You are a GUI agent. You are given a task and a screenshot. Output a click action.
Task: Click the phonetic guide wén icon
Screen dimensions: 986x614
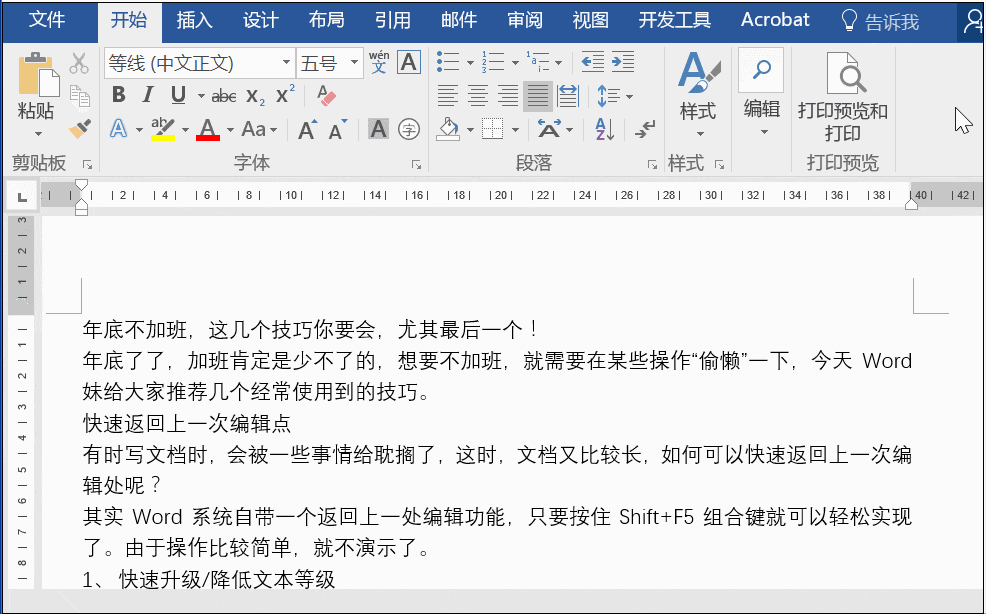[379, 62]
